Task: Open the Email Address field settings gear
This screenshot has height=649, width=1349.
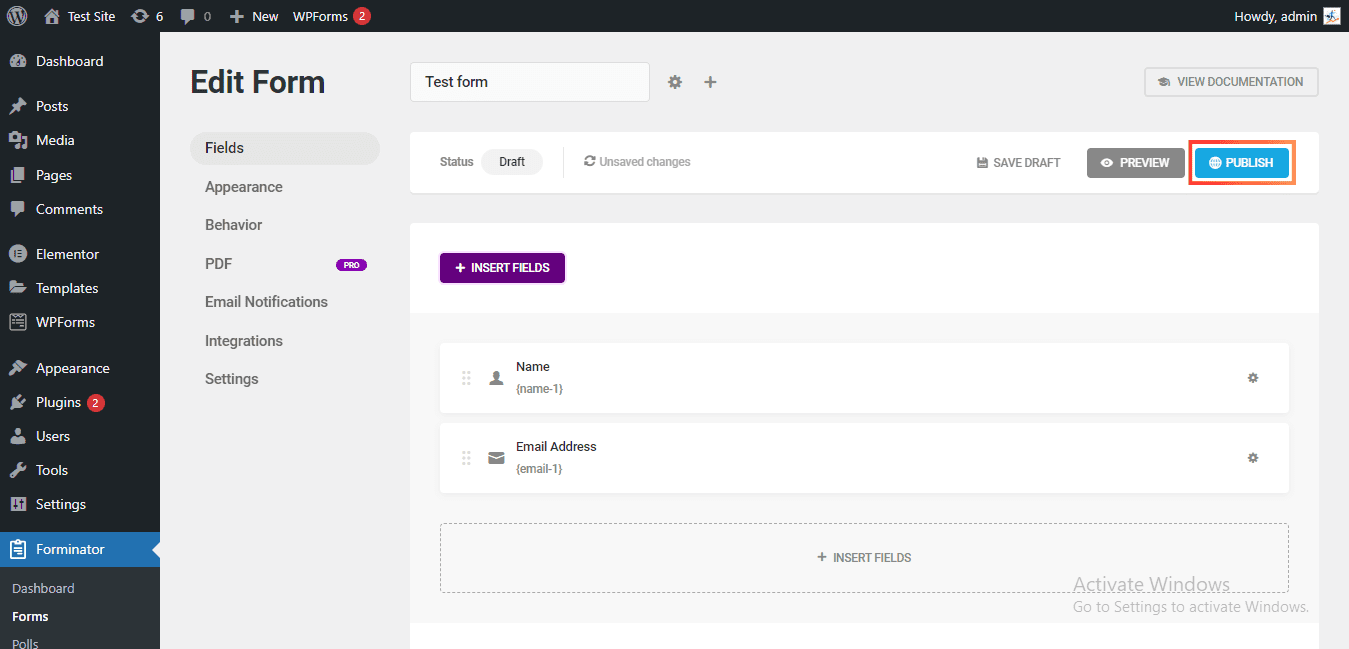Action: tap(1252, 457)
